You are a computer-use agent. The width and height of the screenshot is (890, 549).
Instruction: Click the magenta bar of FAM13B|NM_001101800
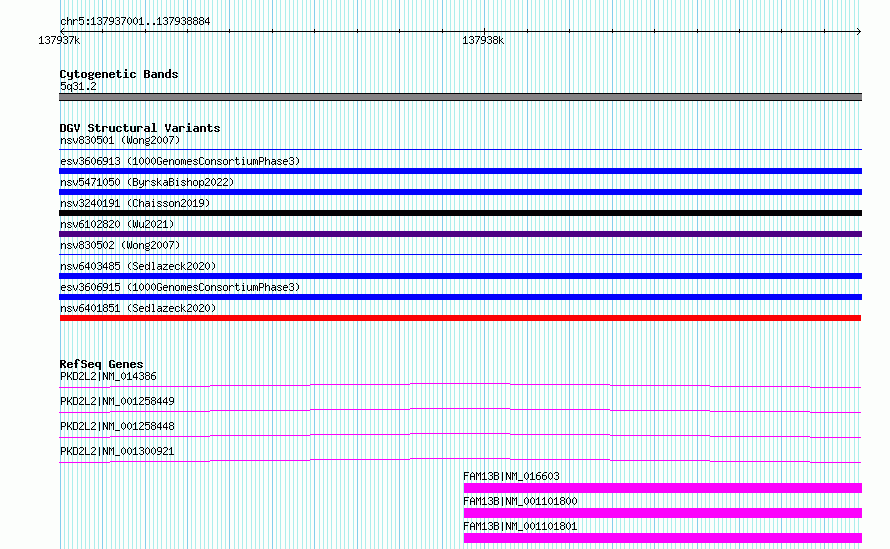tap(662, 513)
